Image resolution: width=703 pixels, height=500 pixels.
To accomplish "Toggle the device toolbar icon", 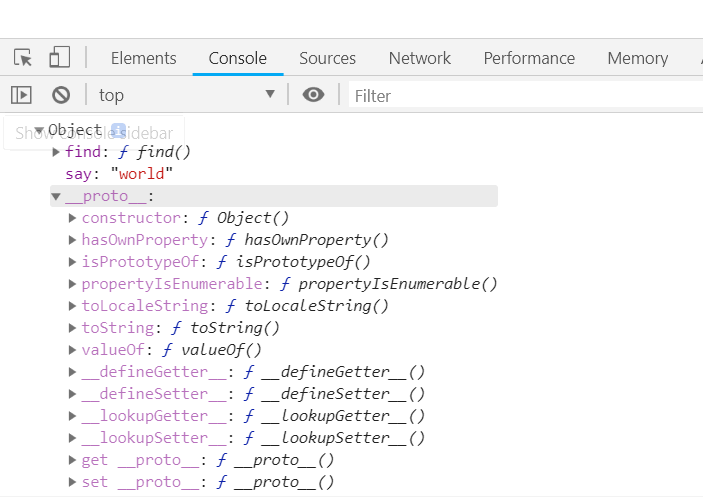I will click(x=60, y=57).
